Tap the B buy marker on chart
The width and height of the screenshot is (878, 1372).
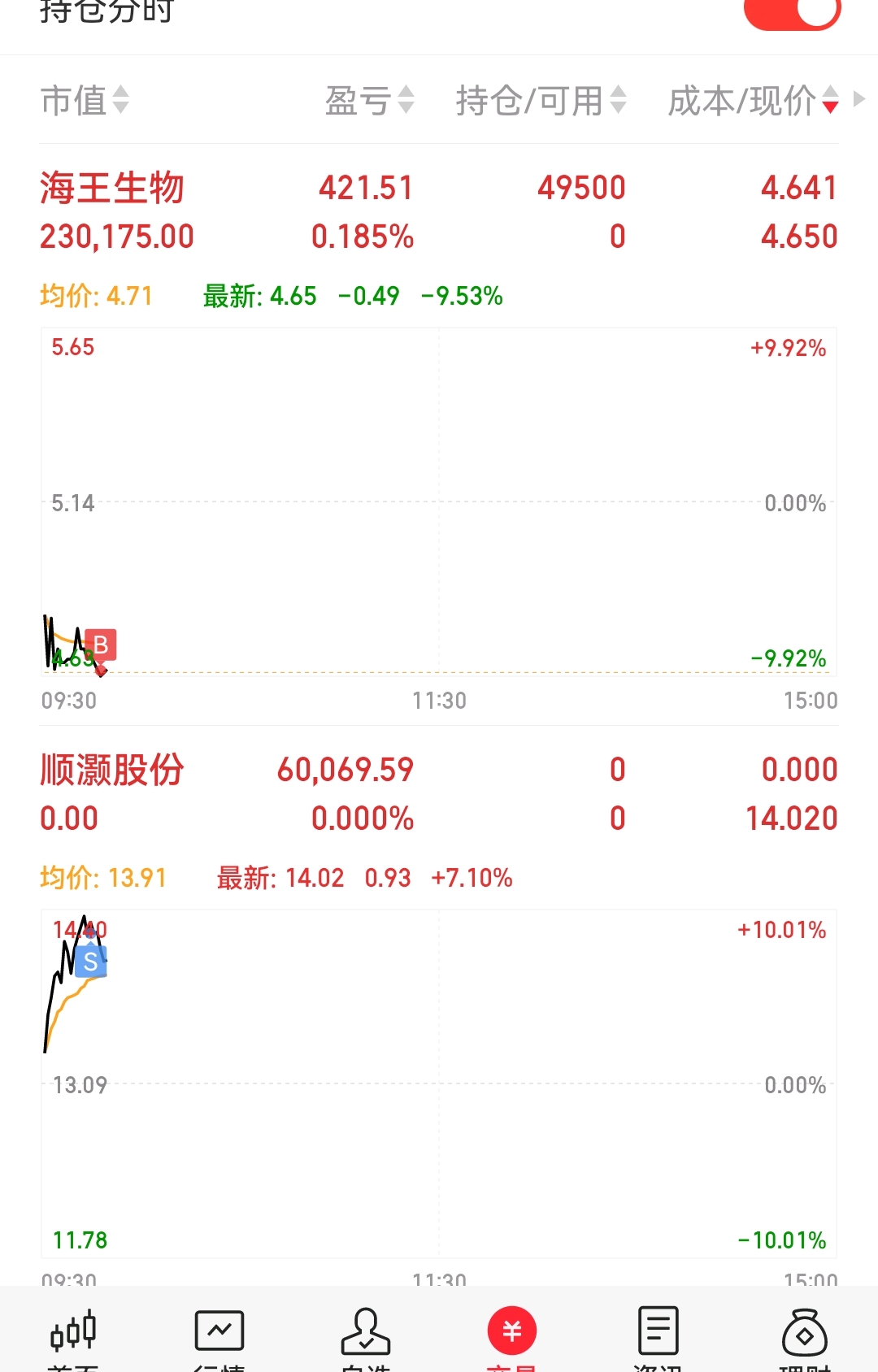pos(101,645)
